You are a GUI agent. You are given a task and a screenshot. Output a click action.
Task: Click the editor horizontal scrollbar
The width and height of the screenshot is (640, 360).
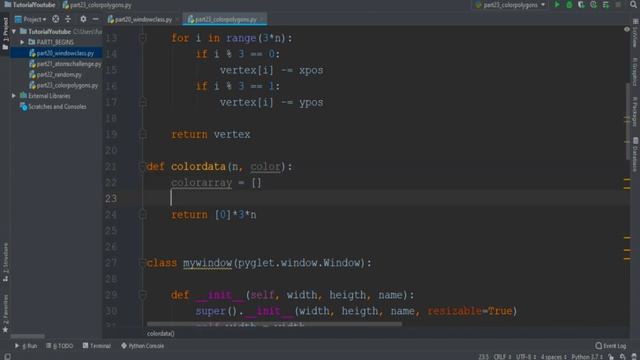pos(274,324)
